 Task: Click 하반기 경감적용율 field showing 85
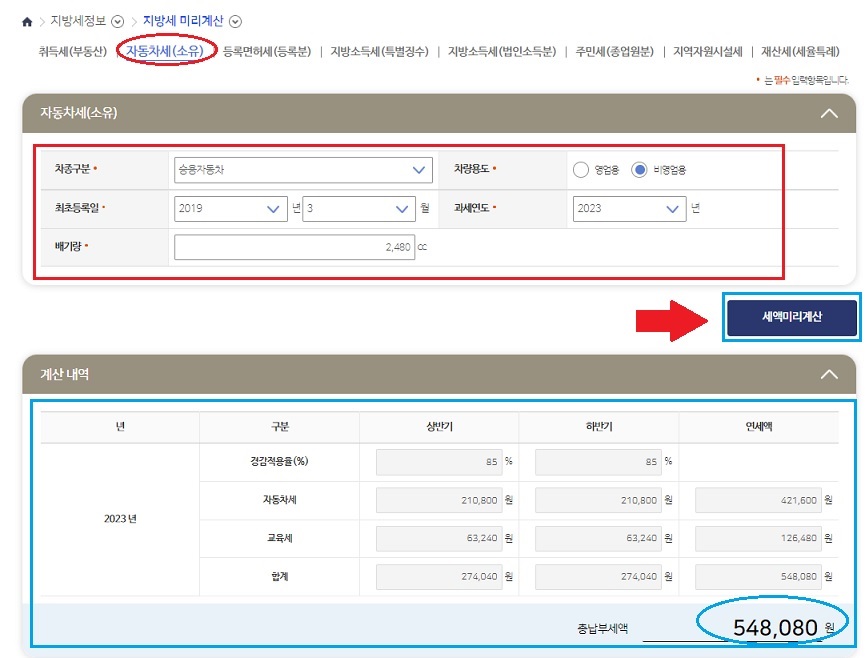[x=599, y=462]
